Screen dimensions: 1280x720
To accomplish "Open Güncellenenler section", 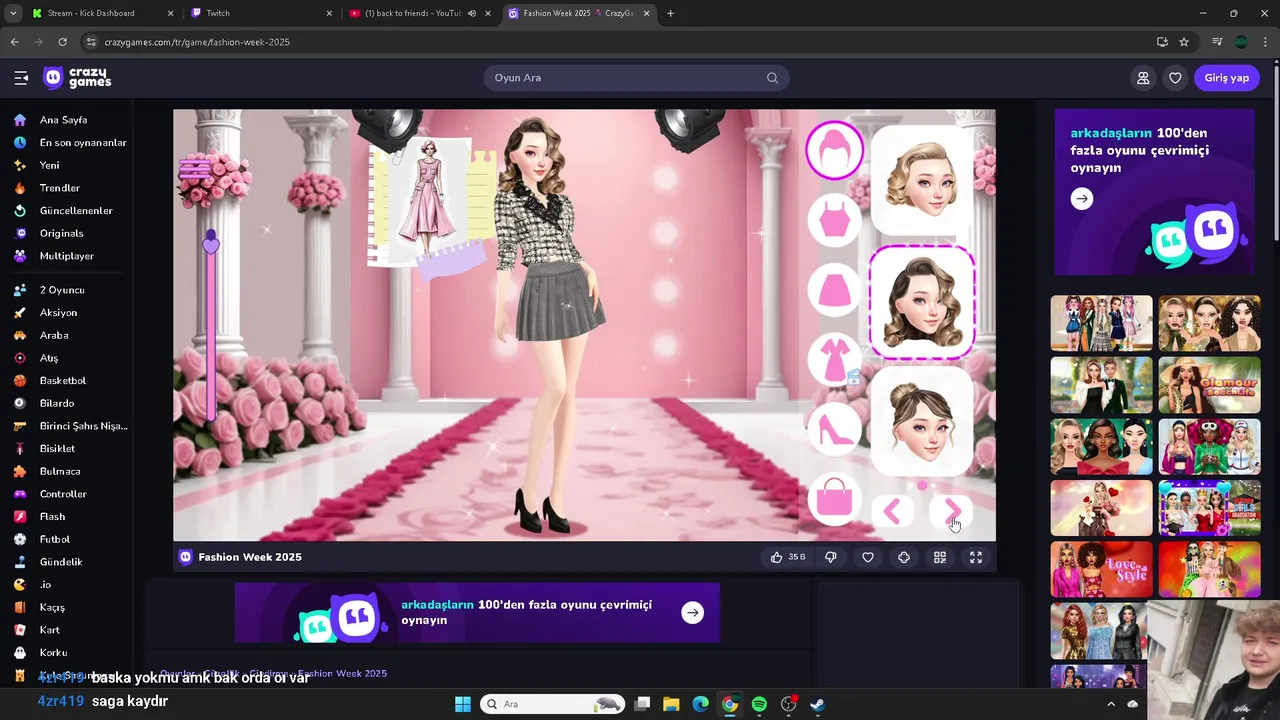I will [66, 211].
